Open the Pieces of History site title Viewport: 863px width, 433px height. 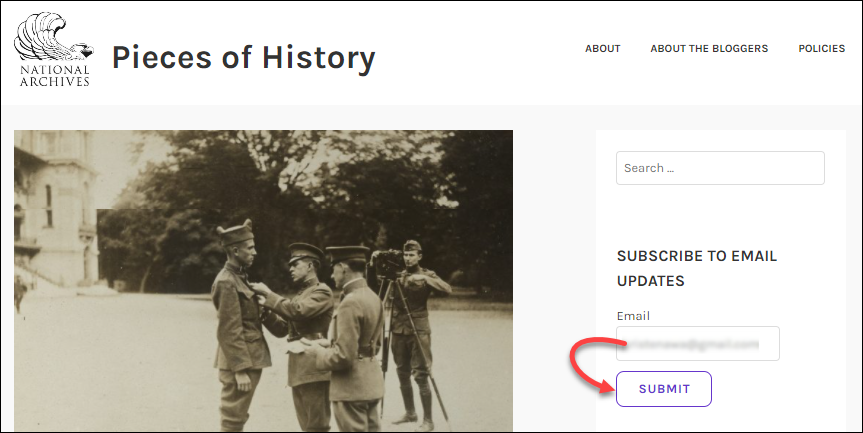point(243,57)
